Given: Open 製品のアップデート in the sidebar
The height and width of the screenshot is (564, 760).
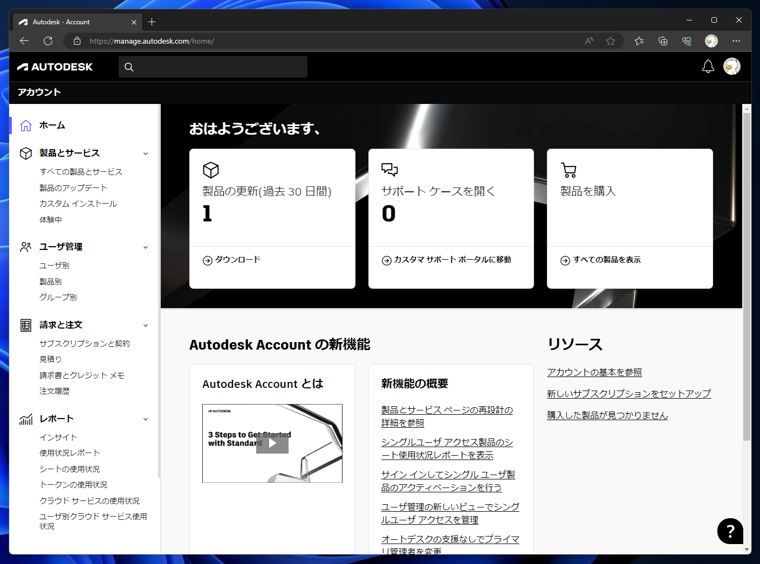Looking at the screenshot, I should coord(73,188).
